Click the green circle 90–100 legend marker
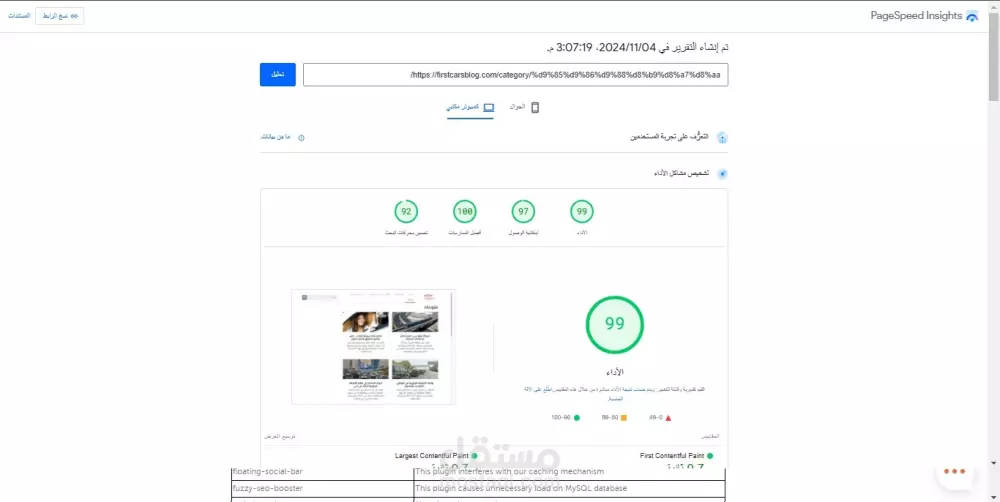This screenshot has width=1000, height=502. [x=577, y=418]
